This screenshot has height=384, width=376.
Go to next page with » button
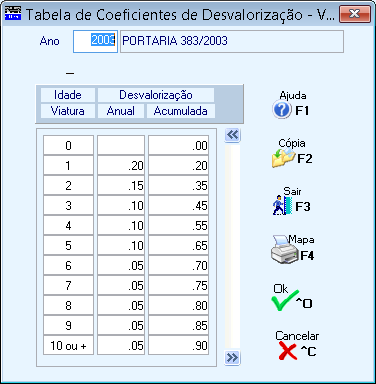click(232, 358)
